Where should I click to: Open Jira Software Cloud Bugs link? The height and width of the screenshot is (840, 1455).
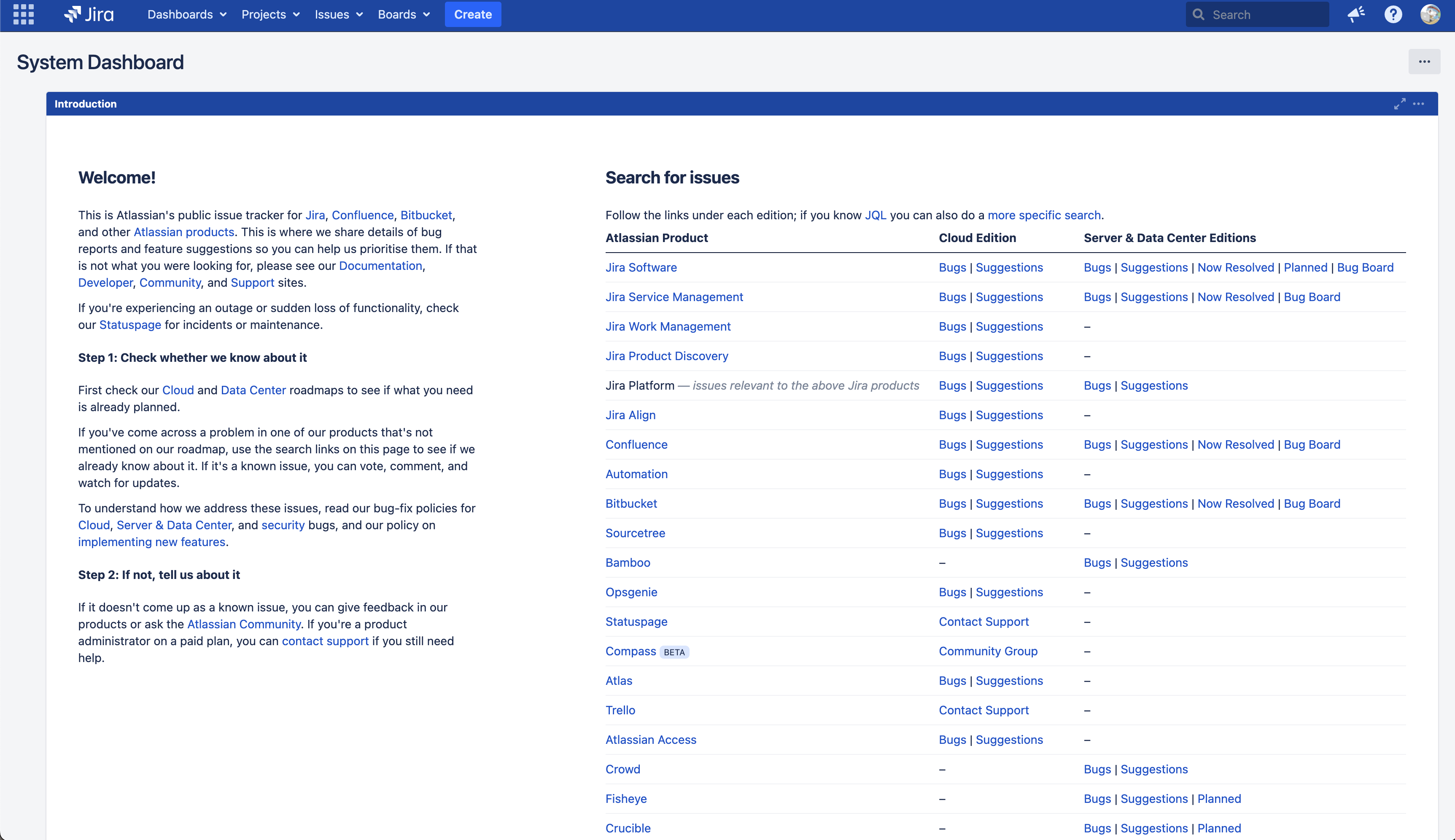tap(952, 268)
